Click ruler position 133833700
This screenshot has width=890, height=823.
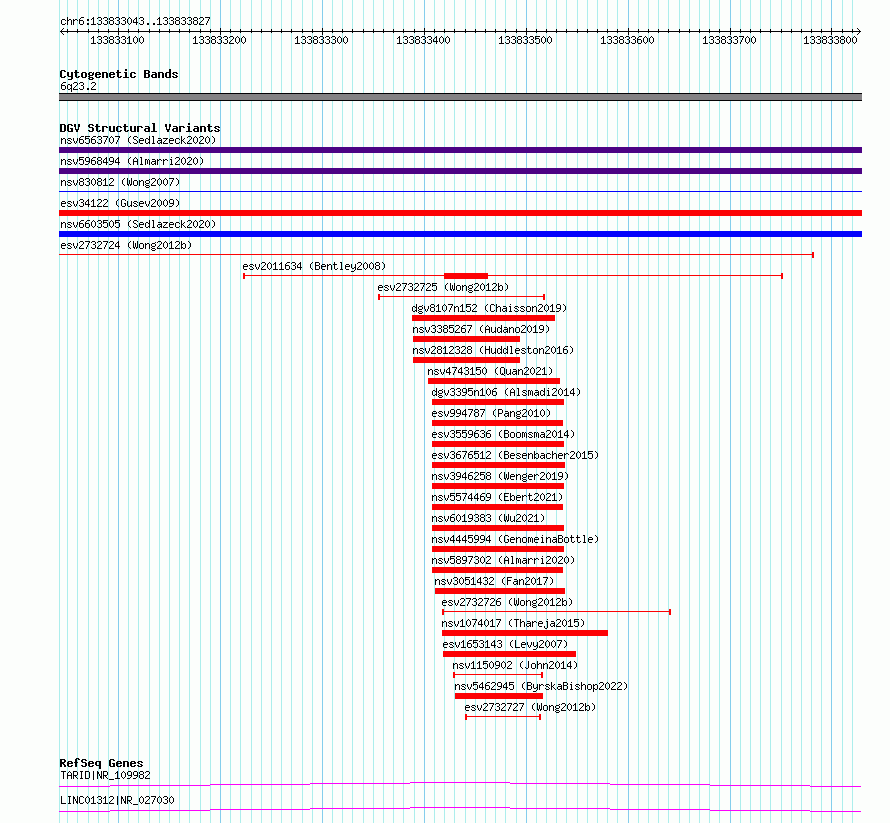click(x=729, y=40)
